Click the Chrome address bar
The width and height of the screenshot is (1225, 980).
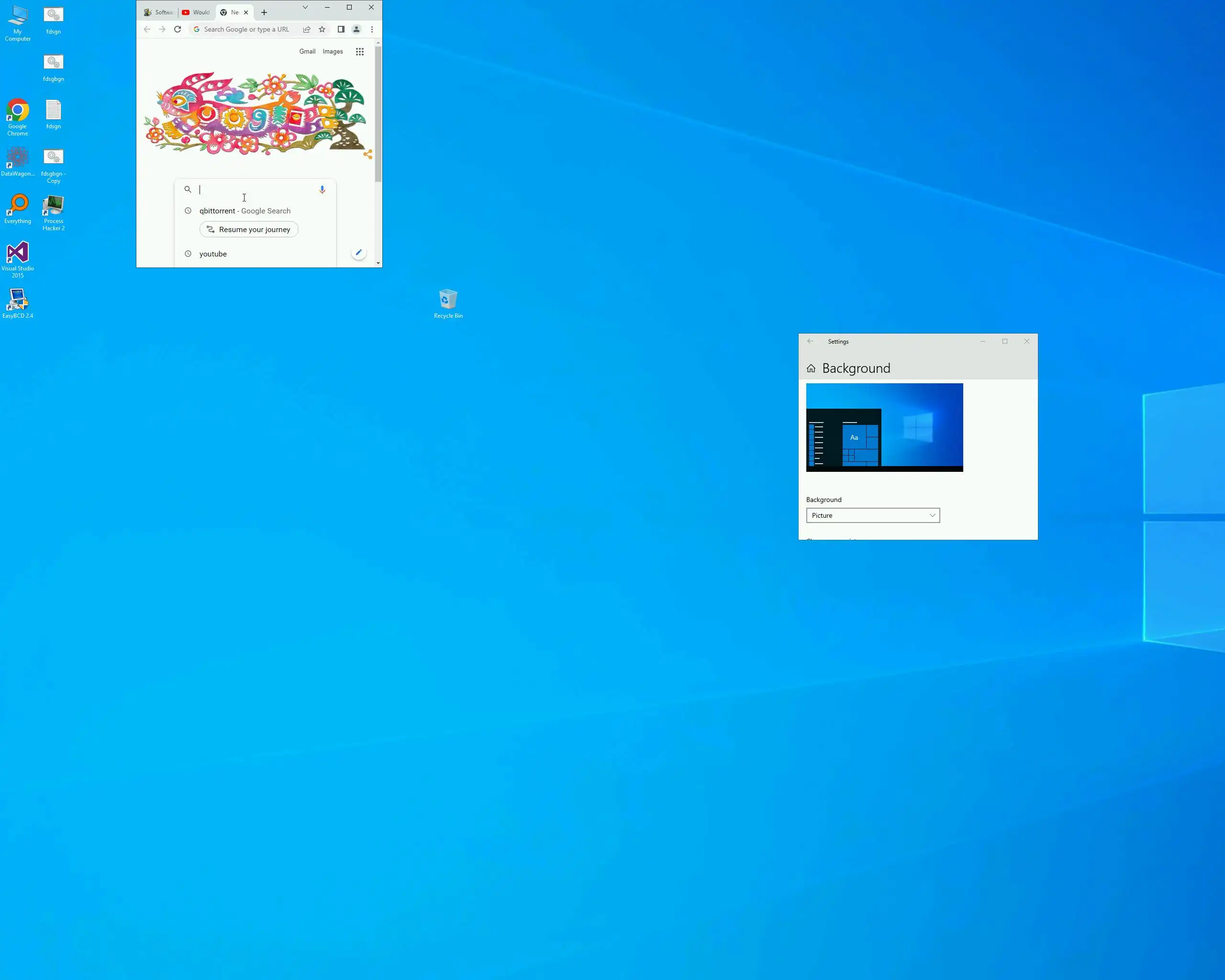click(246, 30)
